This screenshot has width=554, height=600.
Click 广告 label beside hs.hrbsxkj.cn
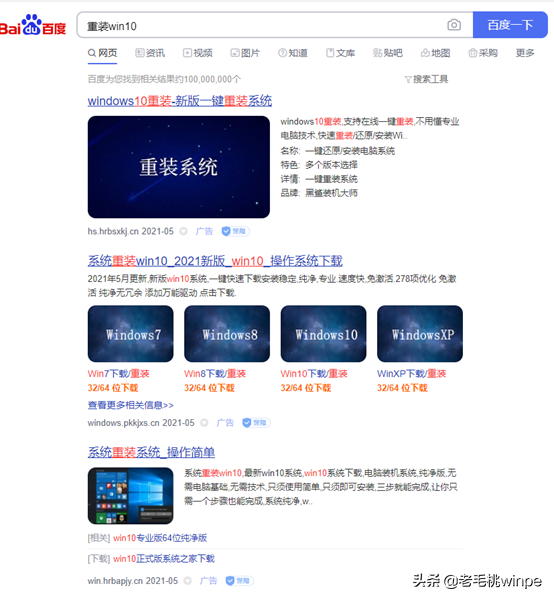(204, 231)
